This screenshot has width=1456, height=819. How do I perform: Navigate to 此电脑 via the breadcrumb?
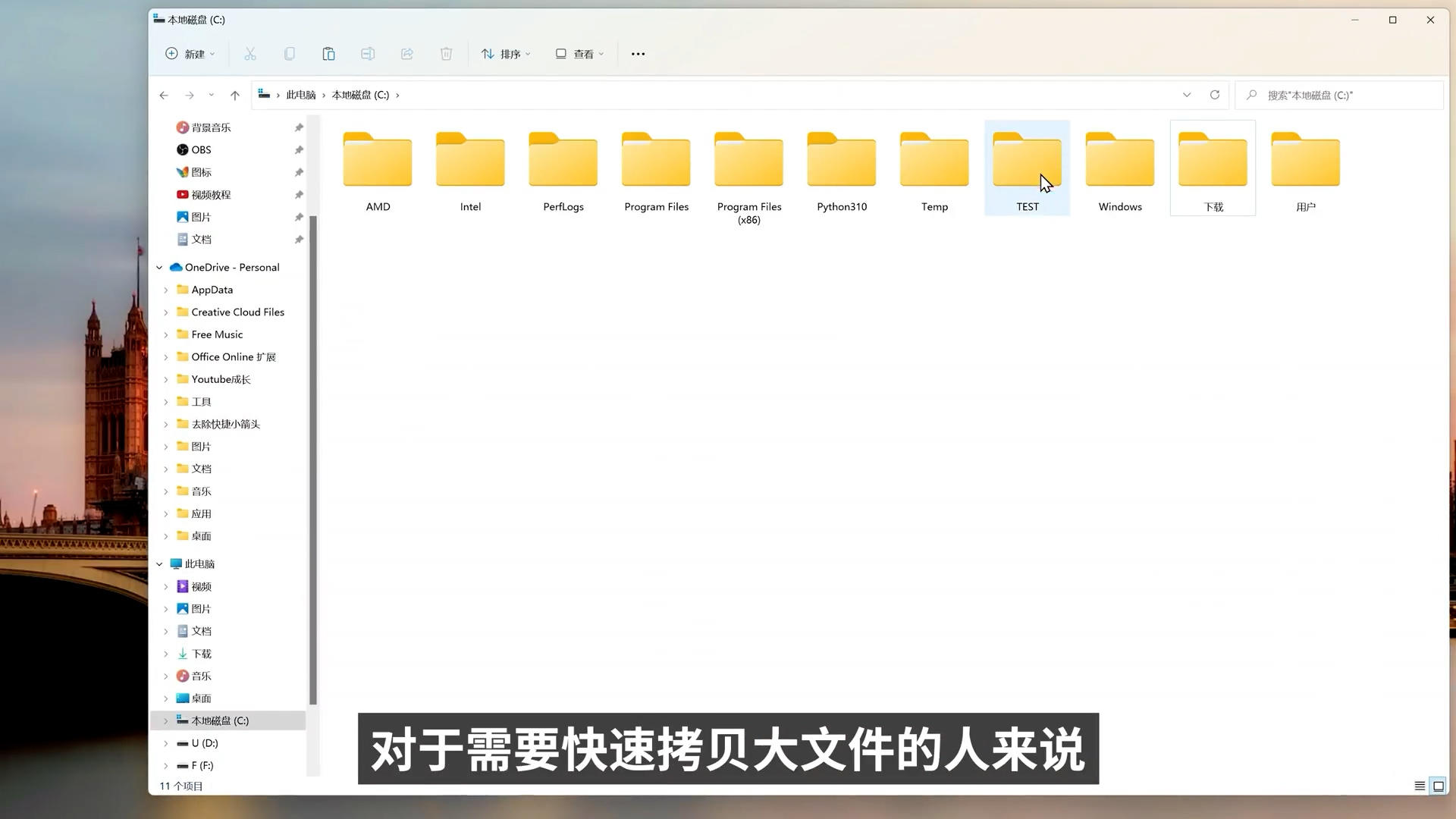coord(300,95)
